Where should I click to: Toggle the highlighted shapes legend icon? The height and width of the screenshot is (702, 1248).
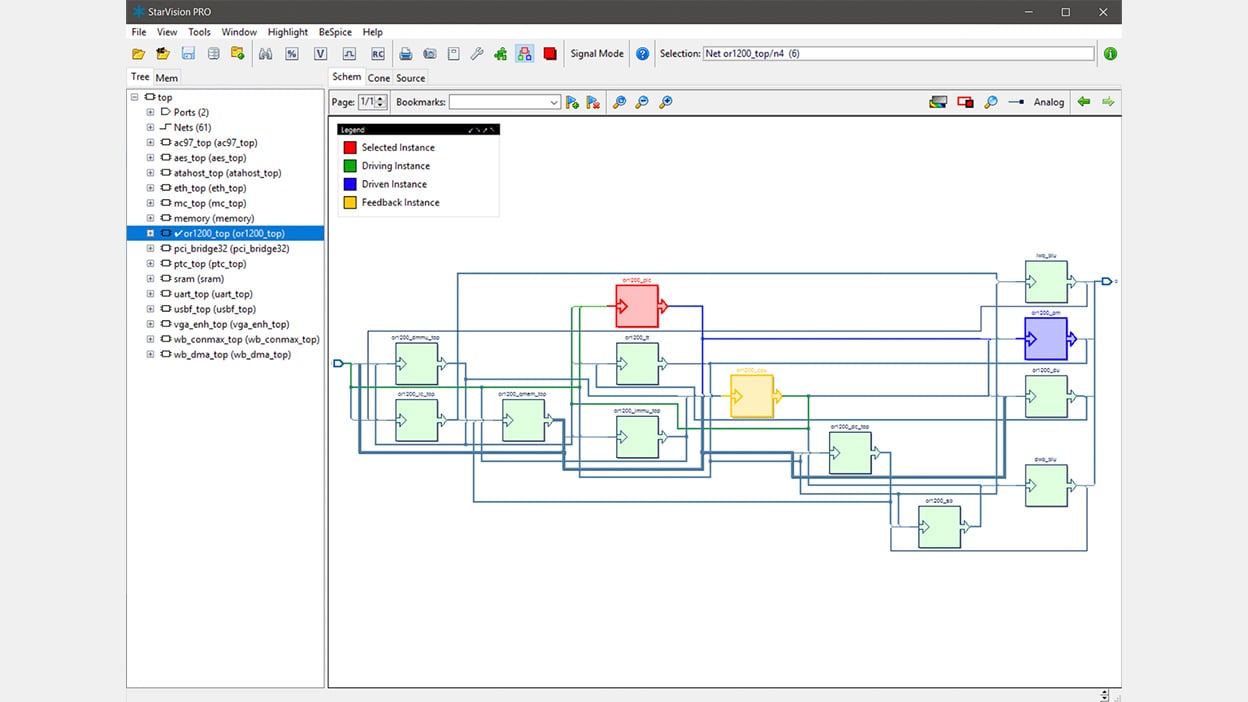tap(525, 54)
